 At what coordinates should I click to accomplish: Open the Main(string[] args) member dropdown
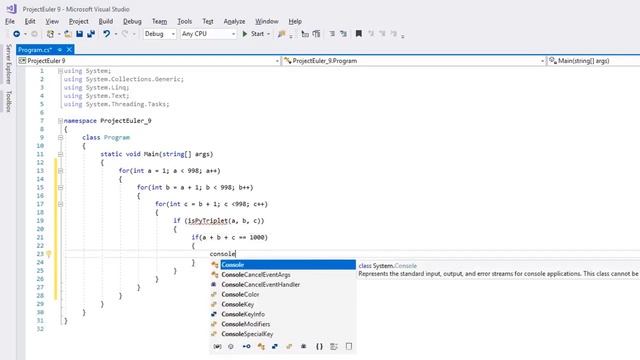tap(593, 61)
